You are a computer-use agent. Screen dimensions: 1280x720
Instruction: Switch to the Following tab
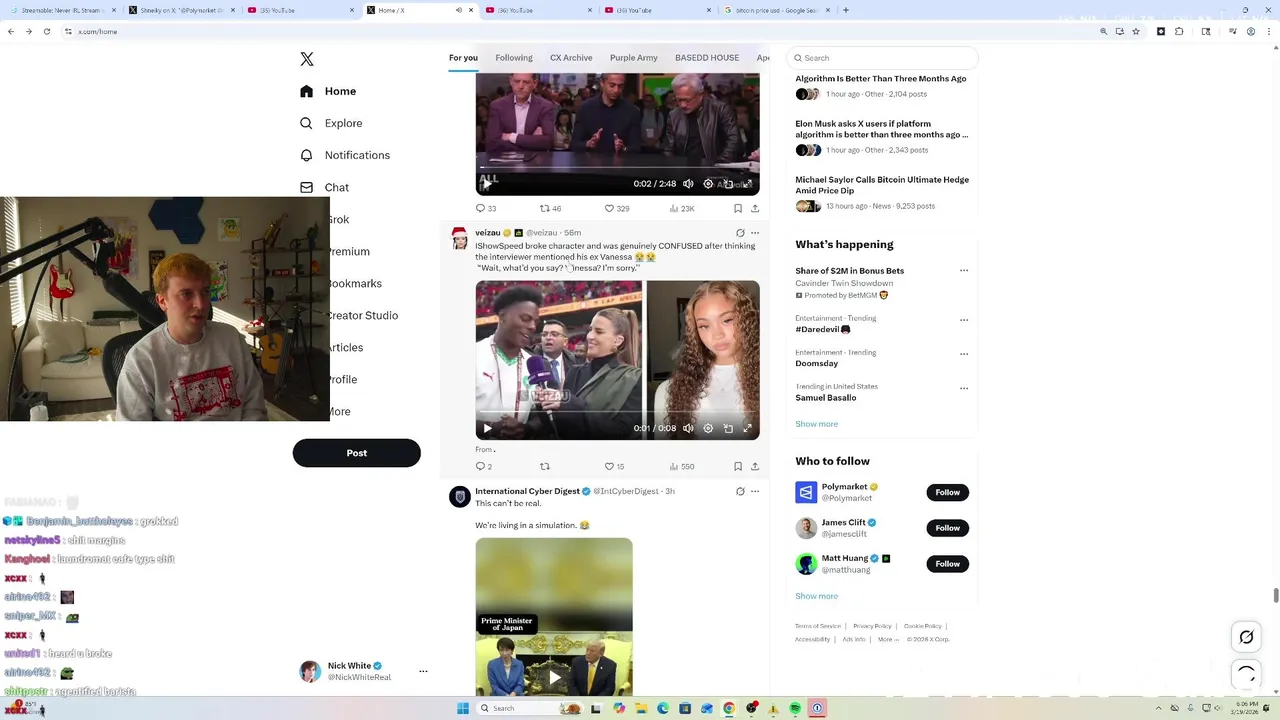[514, 58]
